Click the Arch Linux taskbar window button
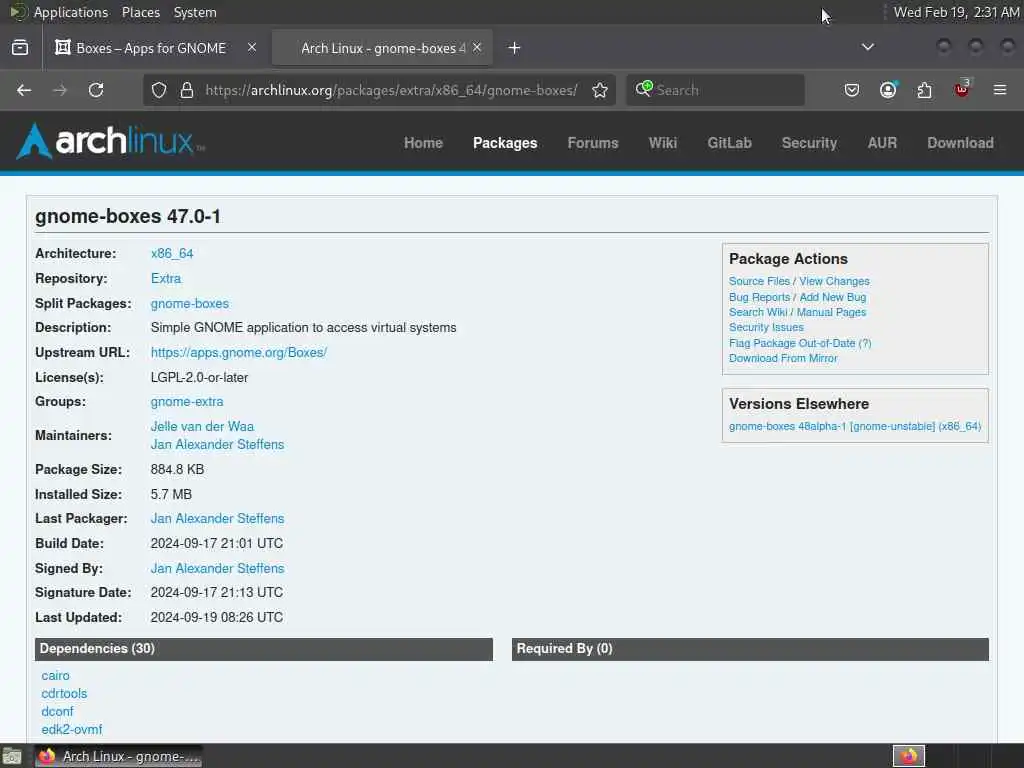Viewport: 1024px width, 768px height. pos(118,756)
